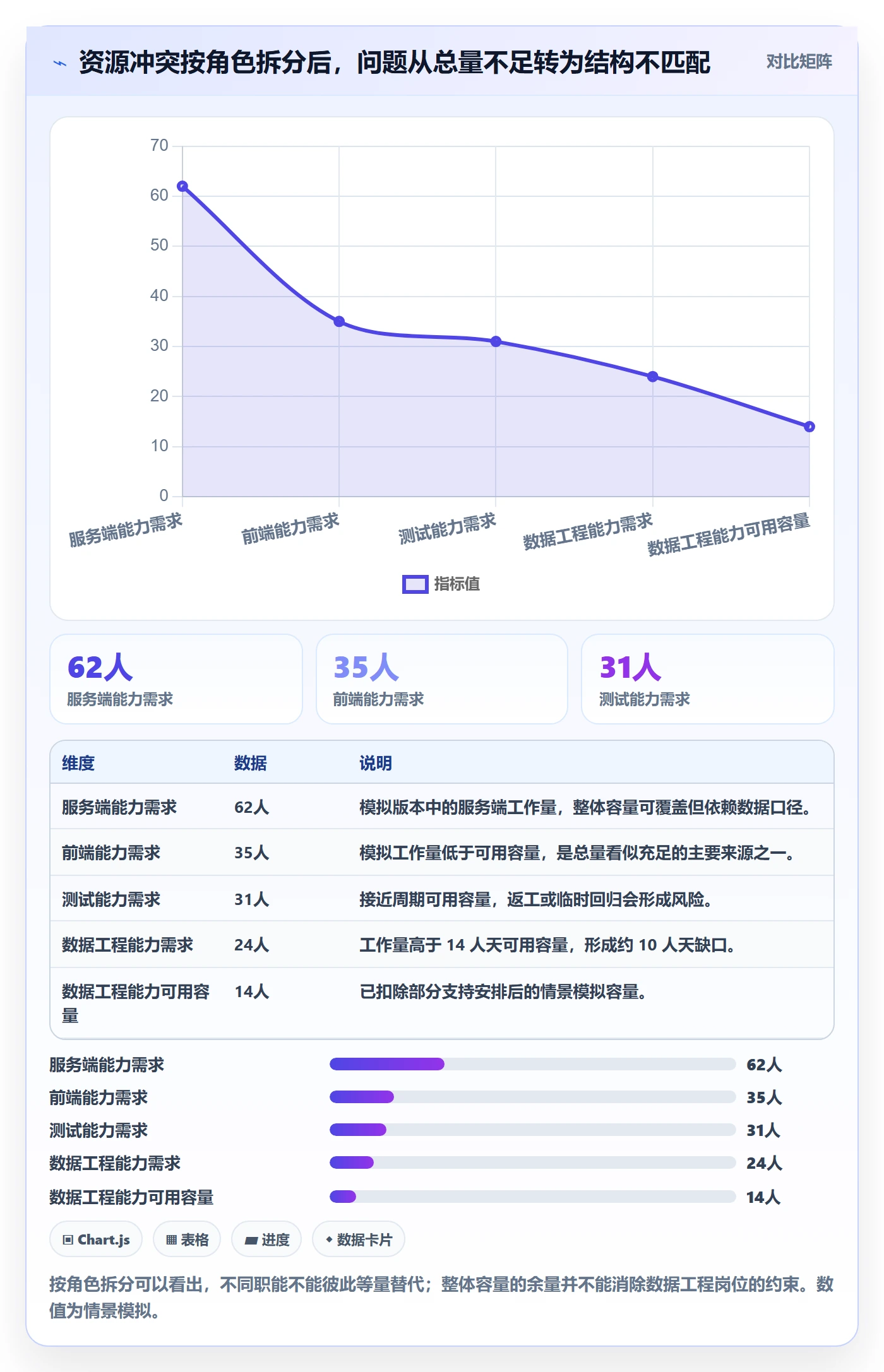
Task: Click the 测试能力需求 progress bar
Action: (532, 1130)
